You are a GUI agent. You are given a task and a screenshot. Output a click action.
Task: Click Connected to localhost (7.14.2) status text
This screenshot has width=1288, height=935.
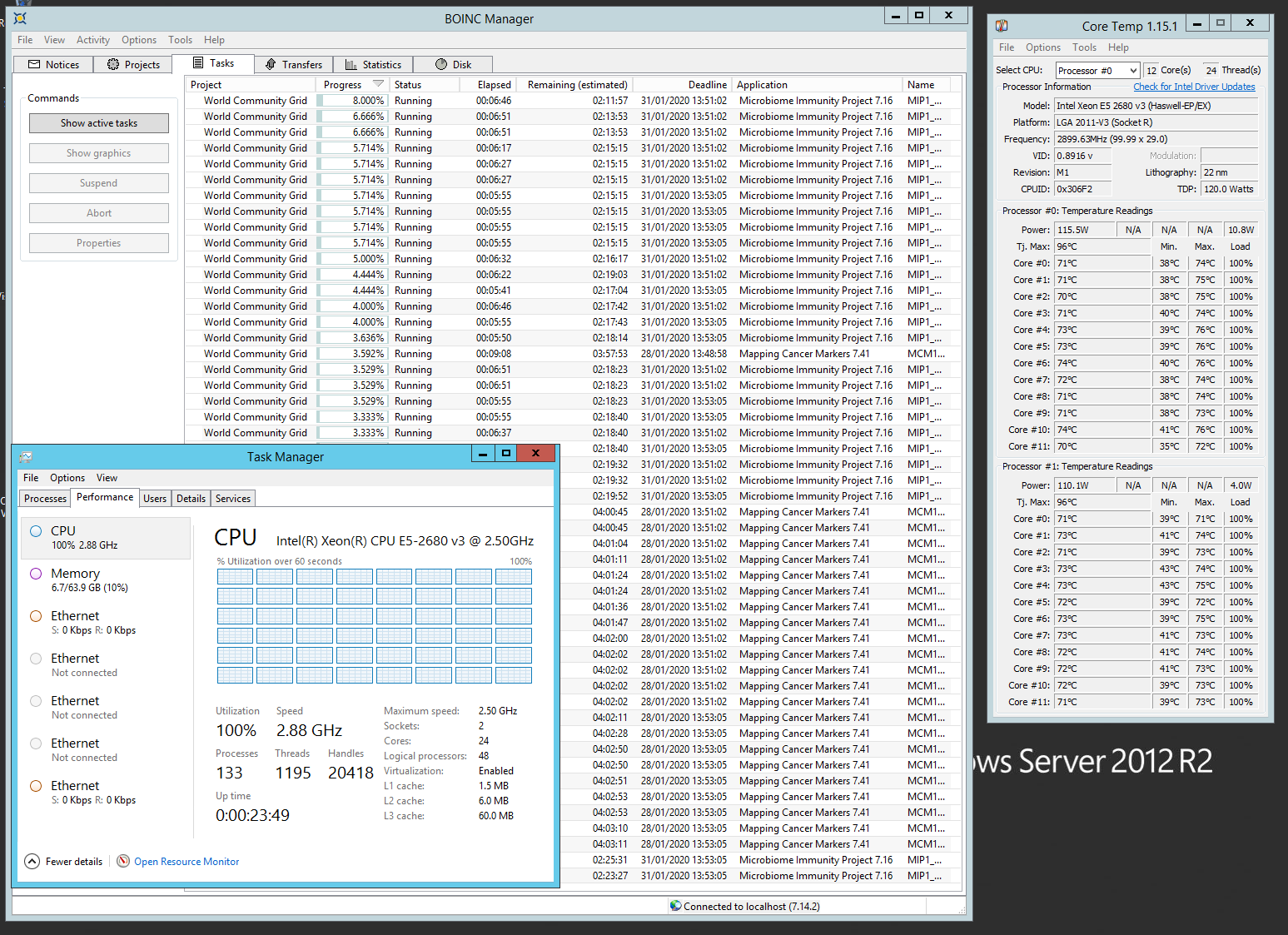(751, 907)
